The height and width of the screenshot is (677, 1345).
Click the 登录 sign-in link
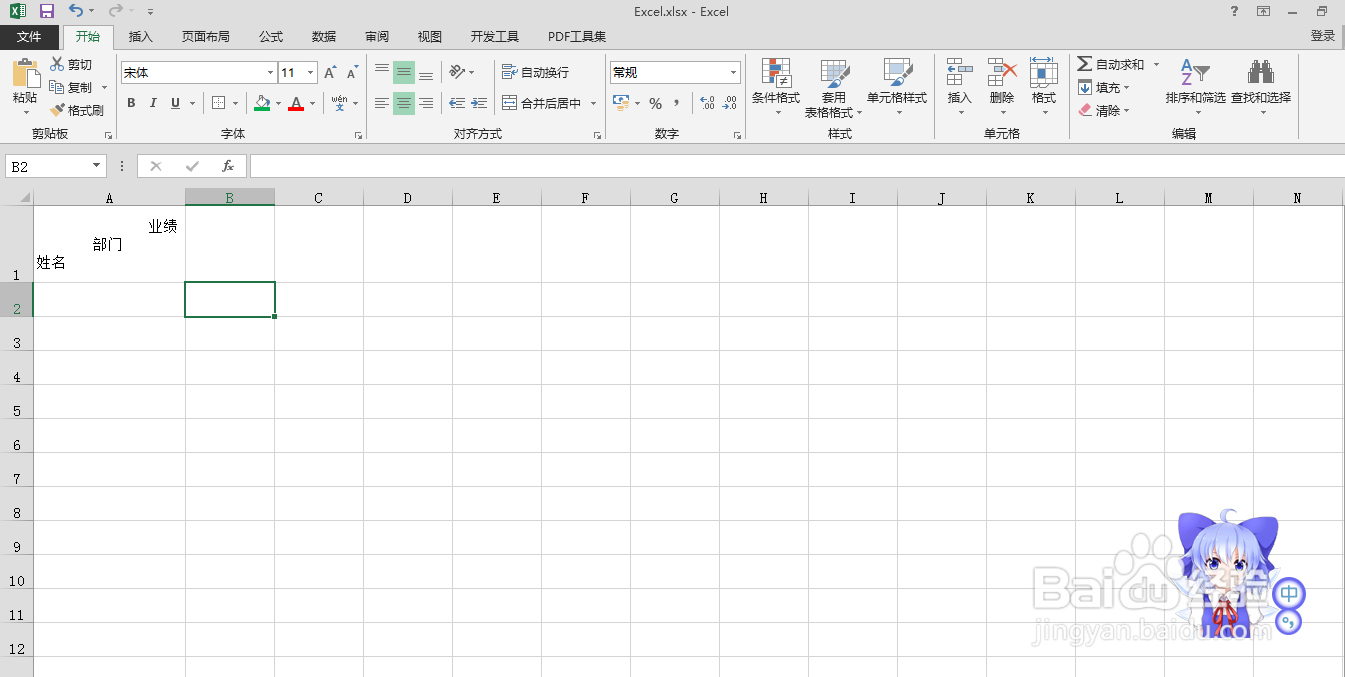1323,34
